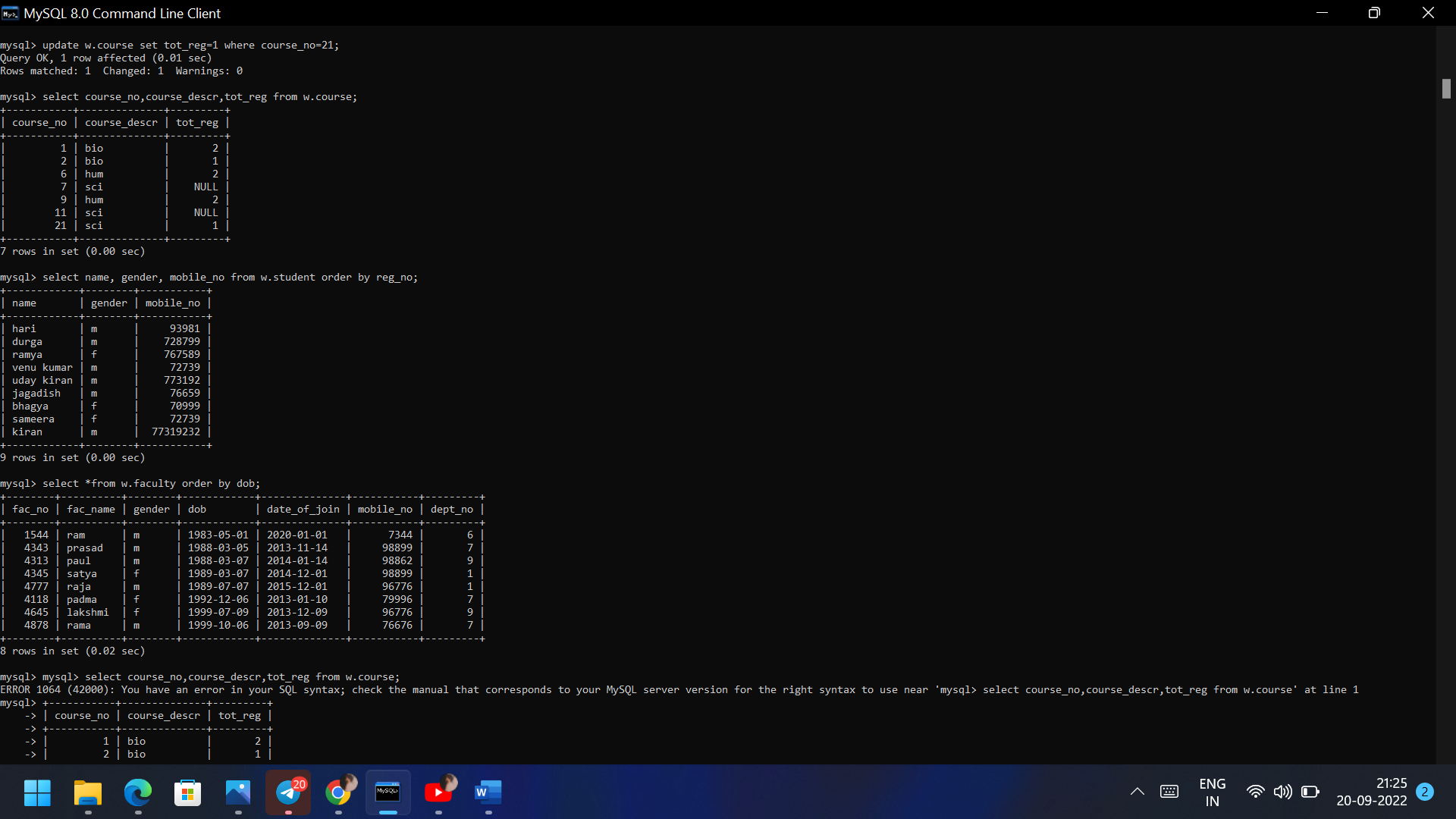Image resolution: width=1456 pixels, height=819 pixels.
Task: Open the Microsoft Store app
Action: tap(187, 794)
